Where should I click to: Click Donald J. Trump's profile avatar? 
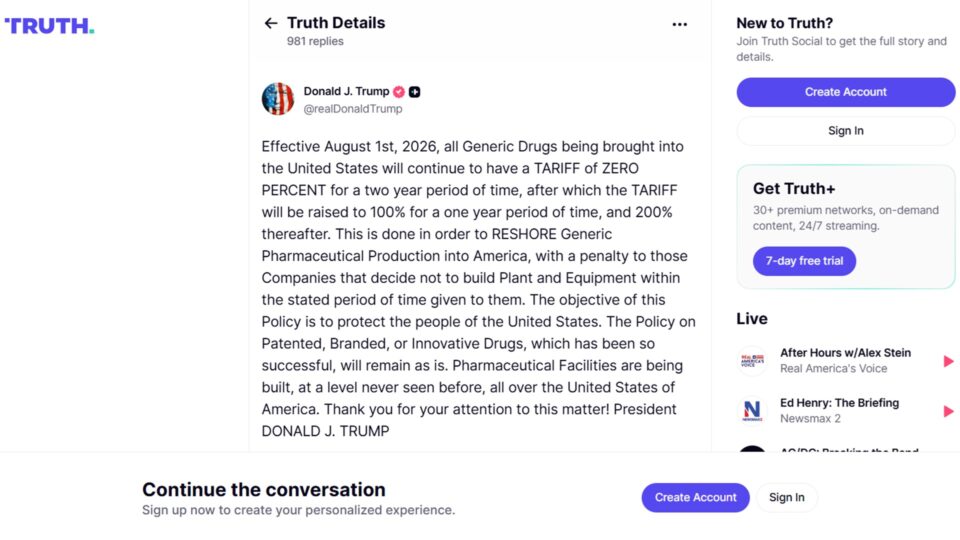click(278, 99)
